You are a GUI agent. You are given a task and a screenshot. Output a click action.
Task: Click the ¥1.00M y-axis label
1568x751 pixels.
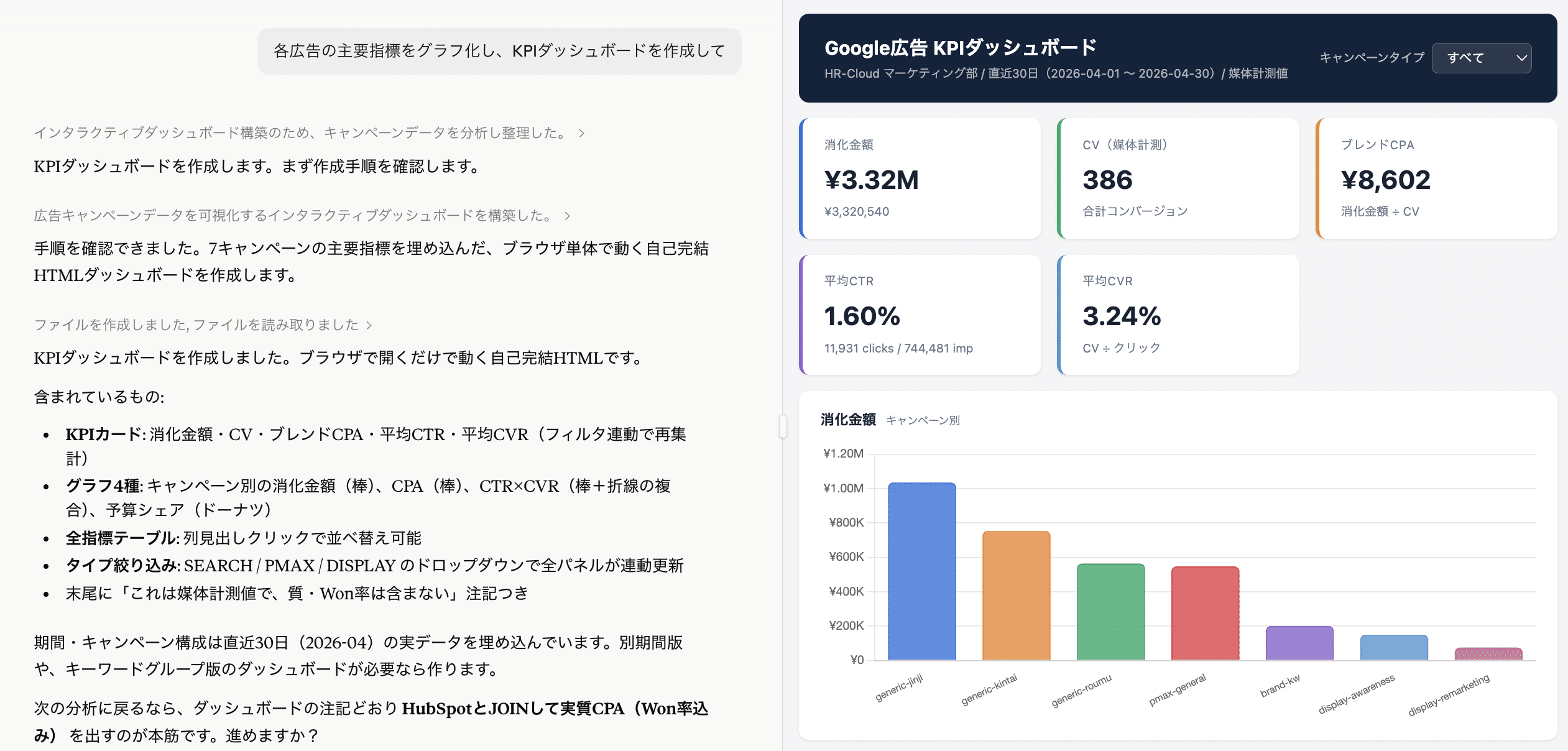843,488
